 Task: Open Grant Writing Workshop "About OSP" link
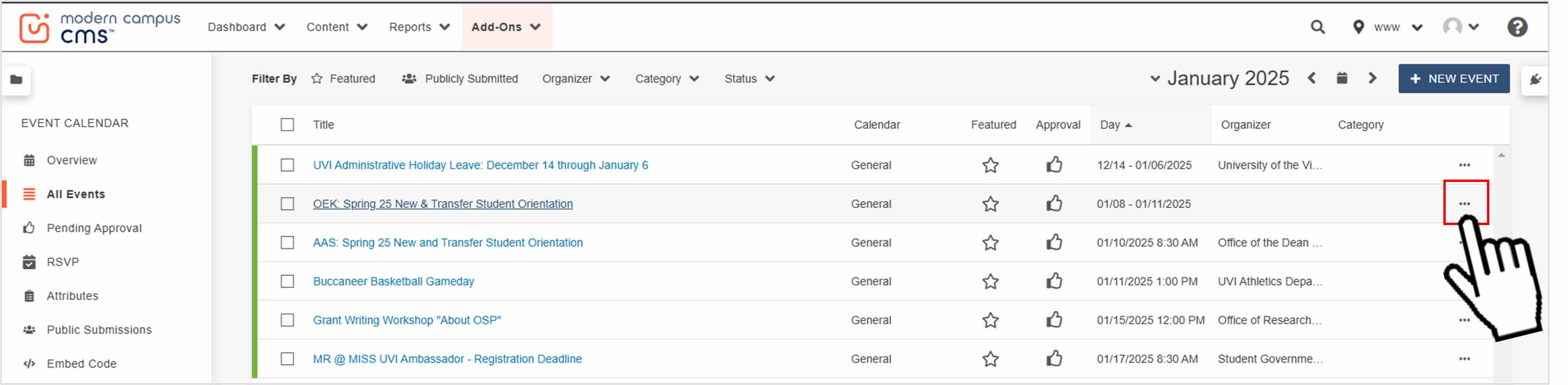tap(407, 320)
